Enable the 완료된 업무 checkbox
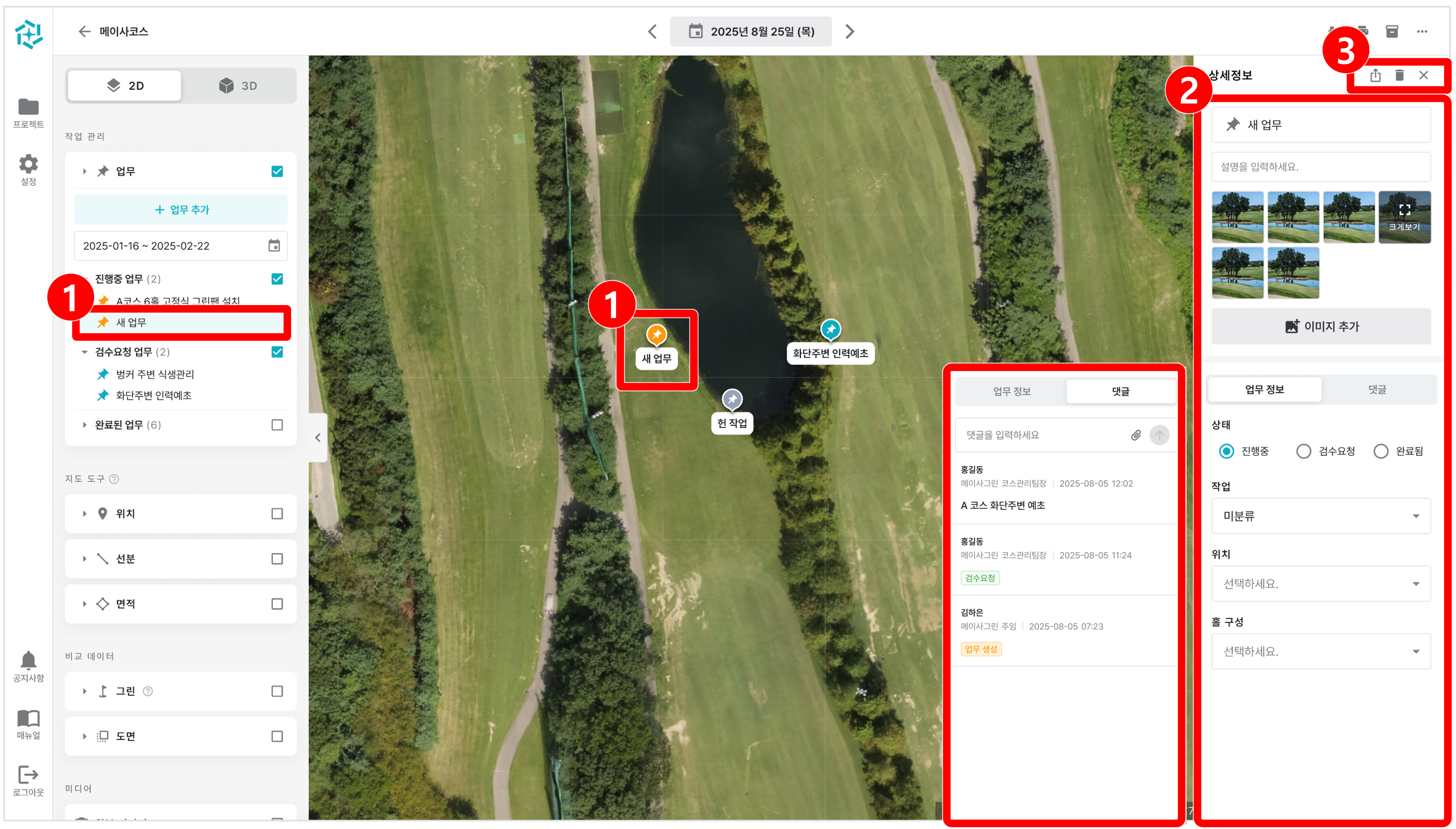This screenshot has width=1456, height=829. (277, 425)
